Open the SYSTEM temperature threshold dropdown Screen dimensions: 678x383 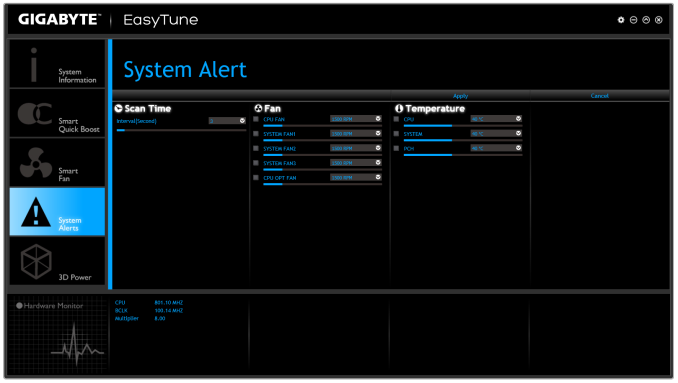(x=496, y=134)
